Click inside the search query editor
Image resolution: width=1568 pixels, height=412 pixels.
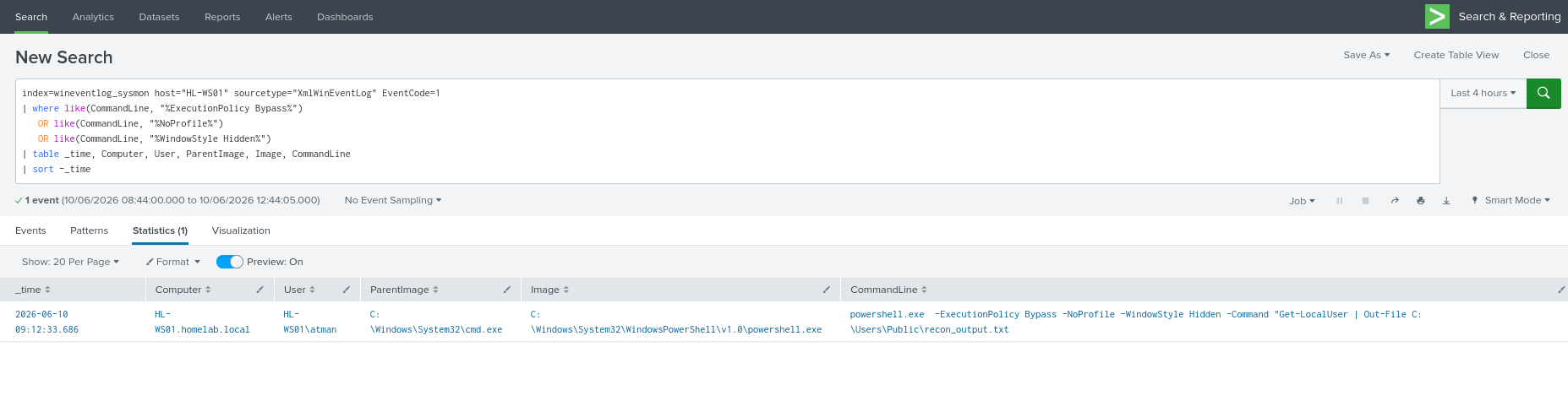(x=727, y=131)
